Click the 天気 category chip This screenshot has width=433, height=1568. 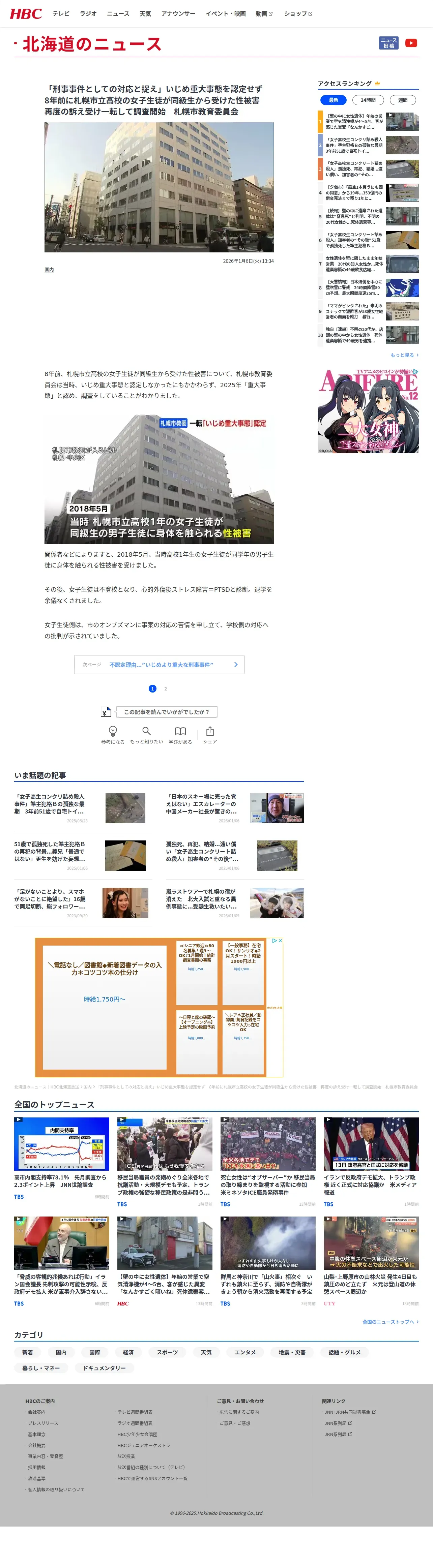coord(206,1352)
